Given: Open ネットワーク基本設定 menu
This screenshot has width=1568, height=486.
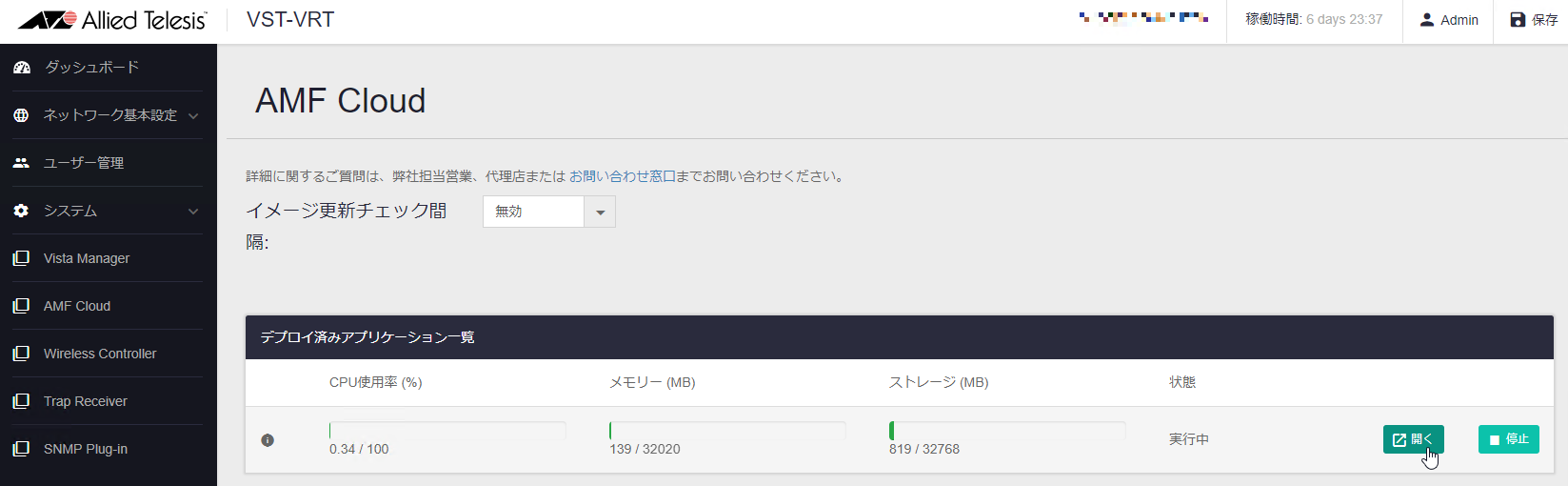Looking at the screenshot, I should click(109, 115).
